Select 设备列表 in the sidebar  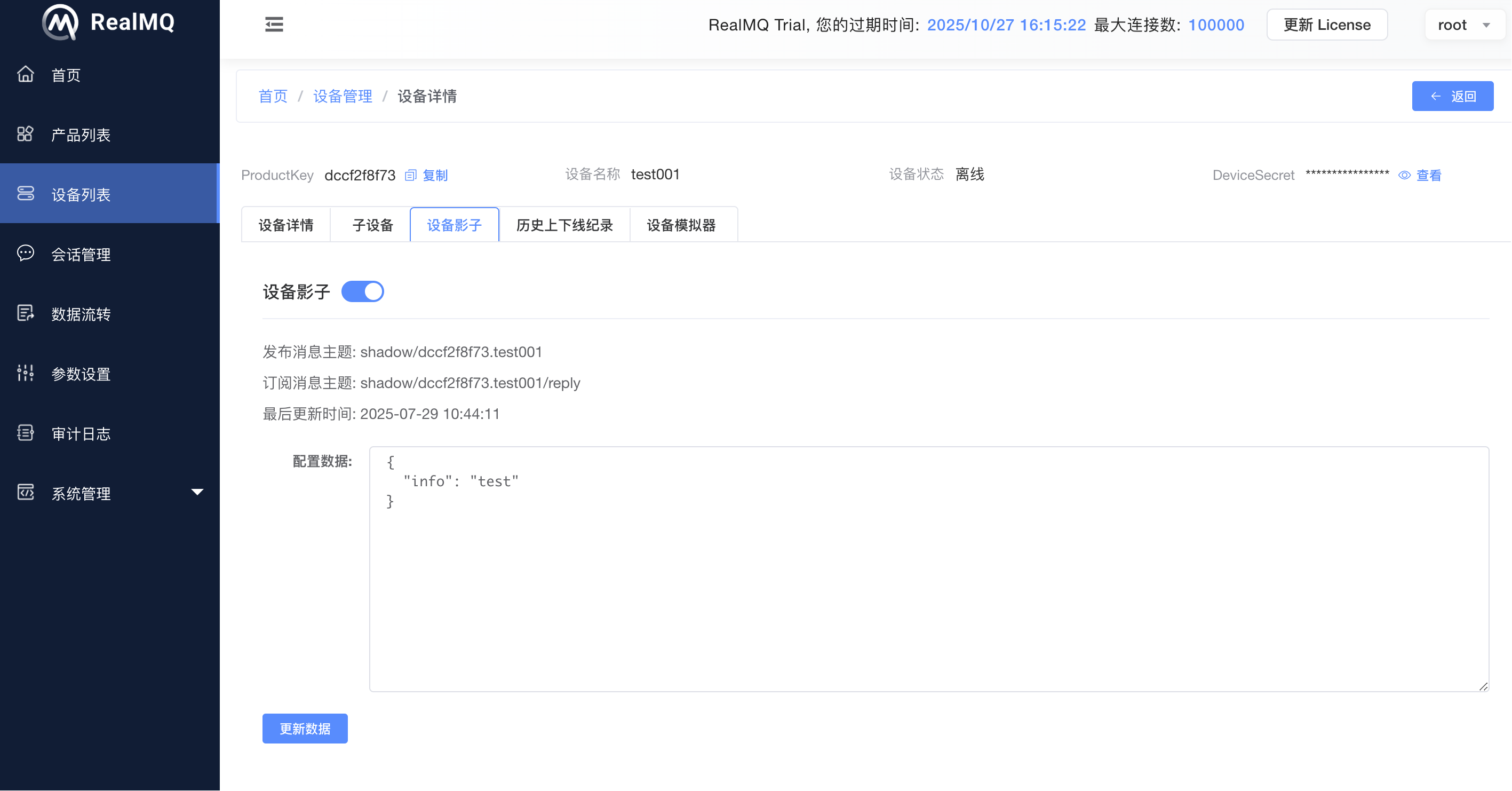pyautogui.click(x=110, y=194)
